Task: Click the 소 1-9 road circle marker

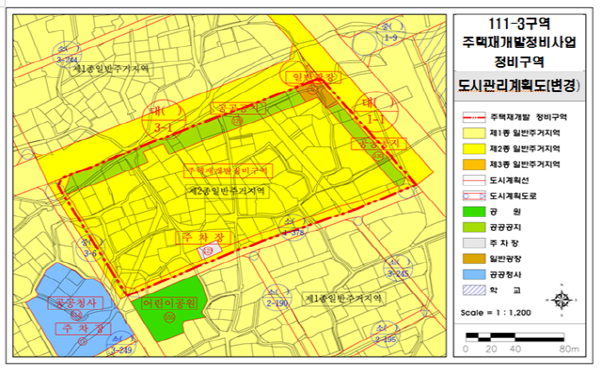Action: click(391, 32)
